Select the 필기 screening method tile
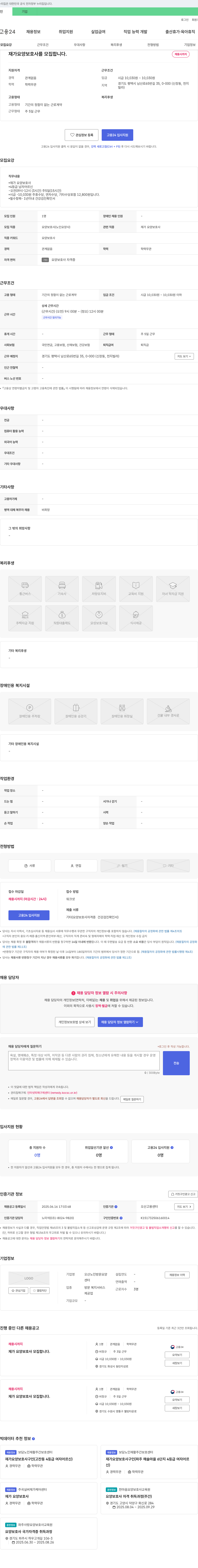Image resolution: width=198 pixels, height=1568 pixels. pyautogui.click(x=122, y=866)
